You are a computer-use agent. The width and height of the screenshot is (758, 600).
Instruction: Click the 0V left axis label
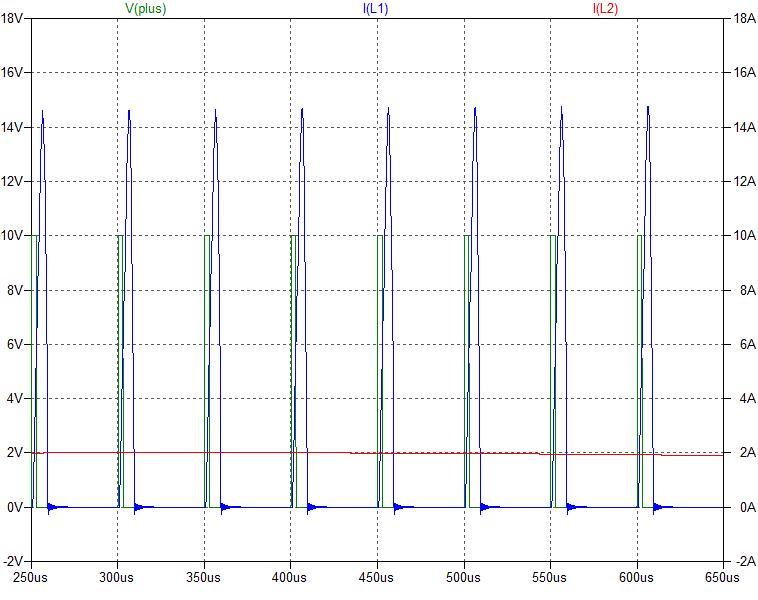tap(15, 507)
